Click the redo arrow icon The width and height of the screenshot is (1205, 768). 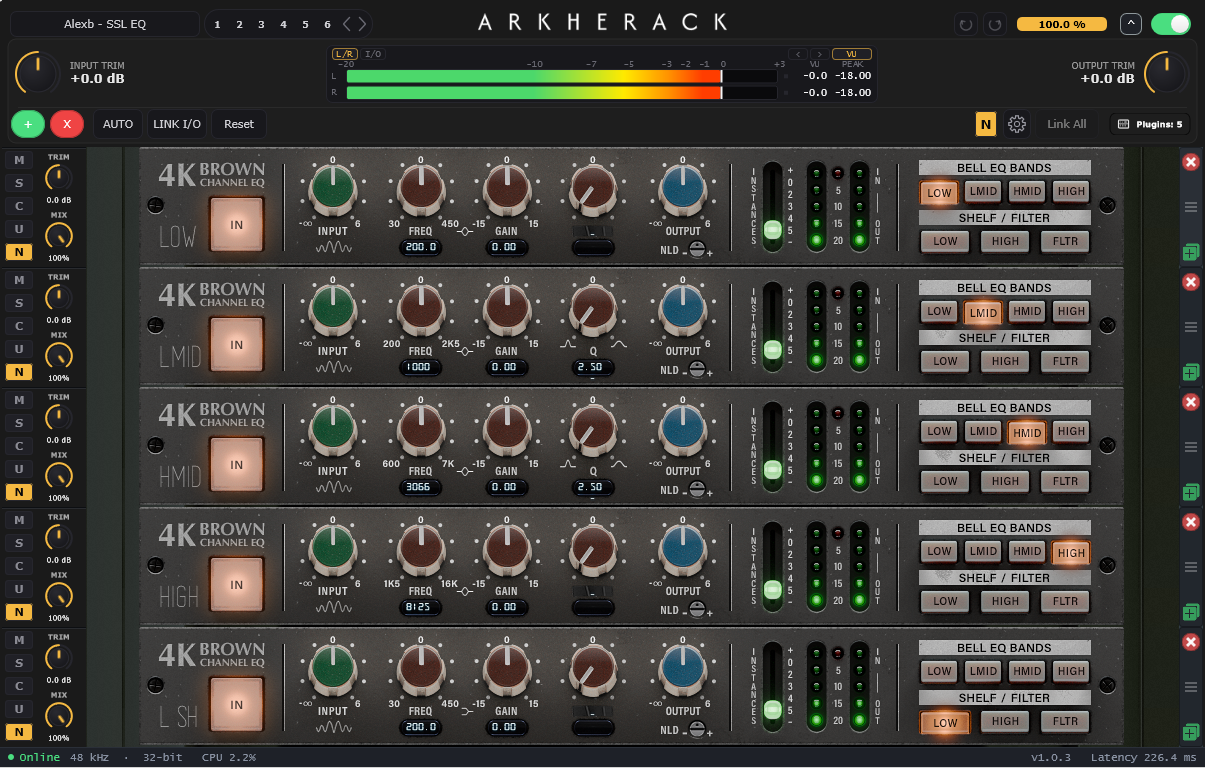pos(994,24)
